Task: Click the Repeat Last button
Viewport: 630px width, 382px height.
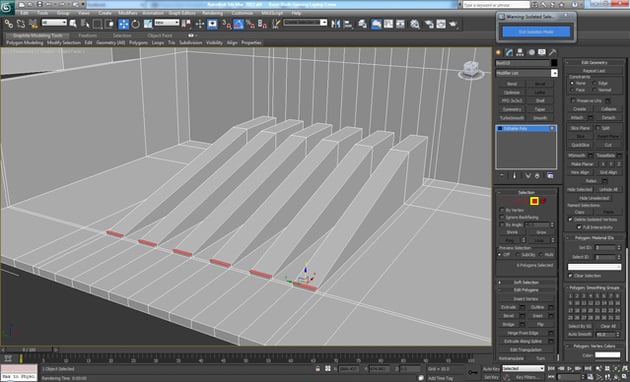Action: [594, 71]
